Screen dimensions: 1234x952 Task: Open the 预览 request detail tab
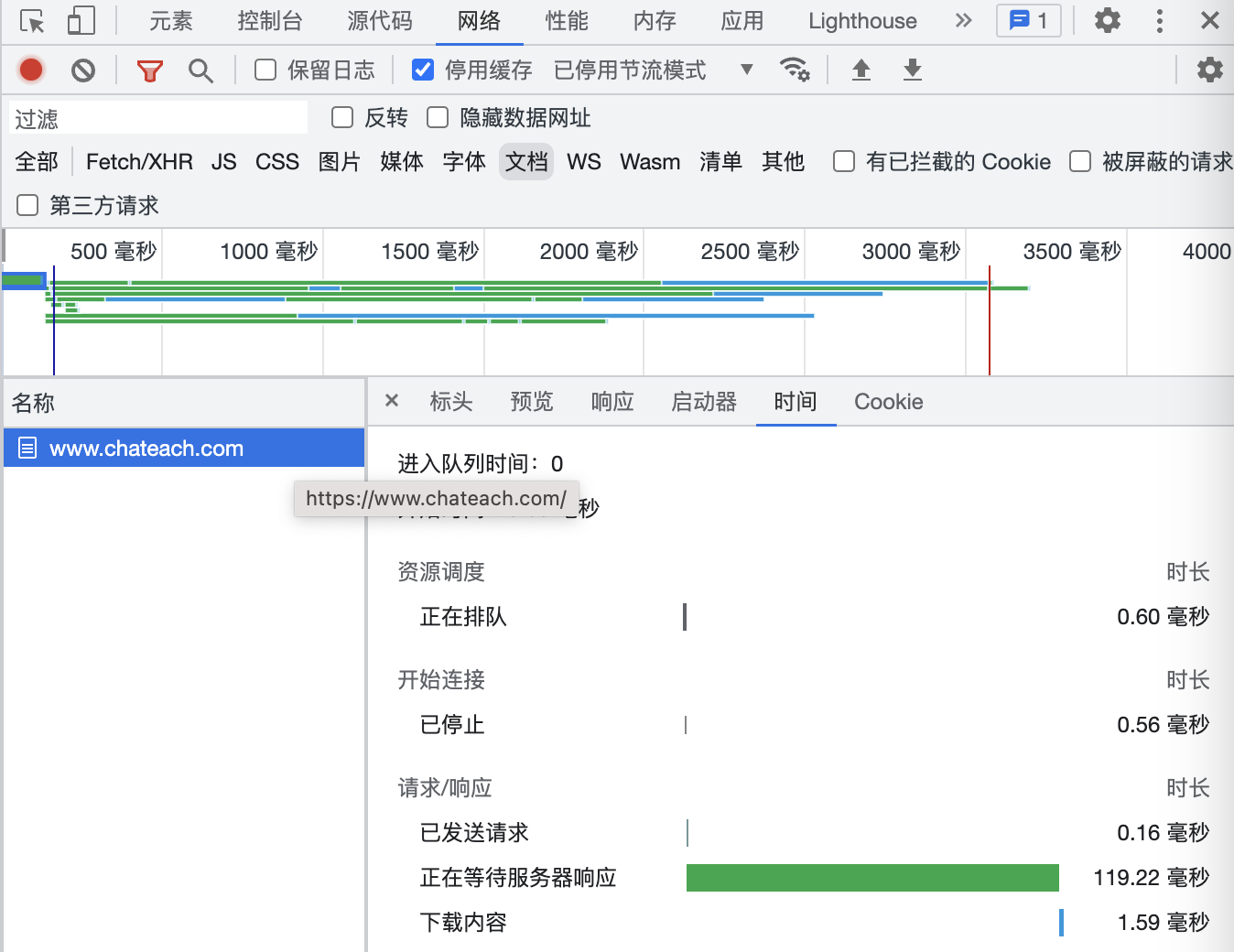tap(532, 402)
